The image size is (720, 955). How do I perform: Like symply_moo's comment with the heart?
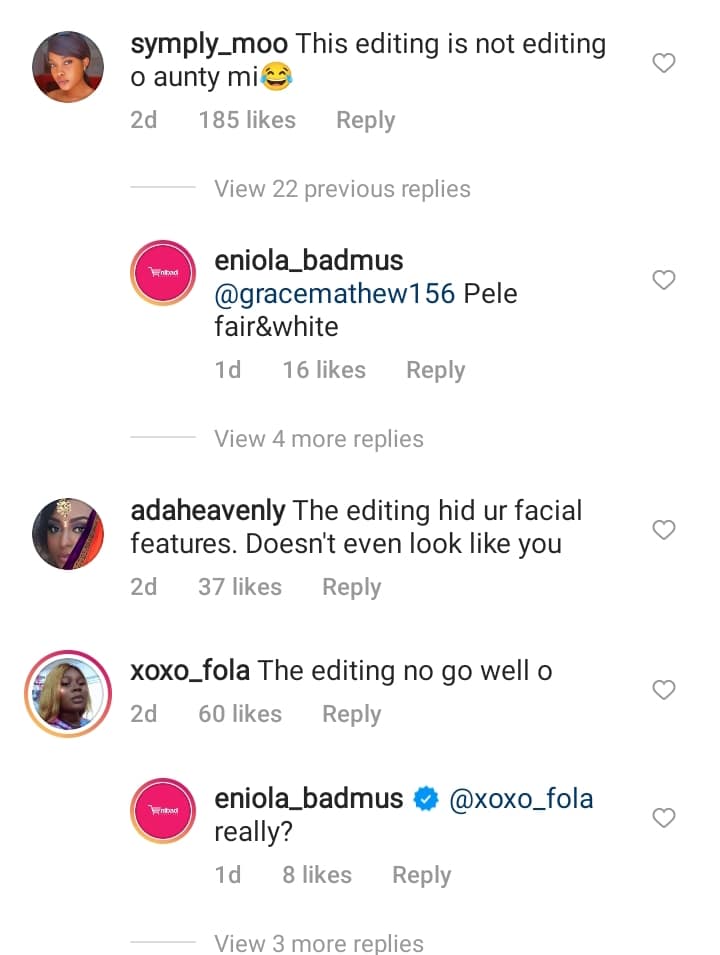point(664,64)
